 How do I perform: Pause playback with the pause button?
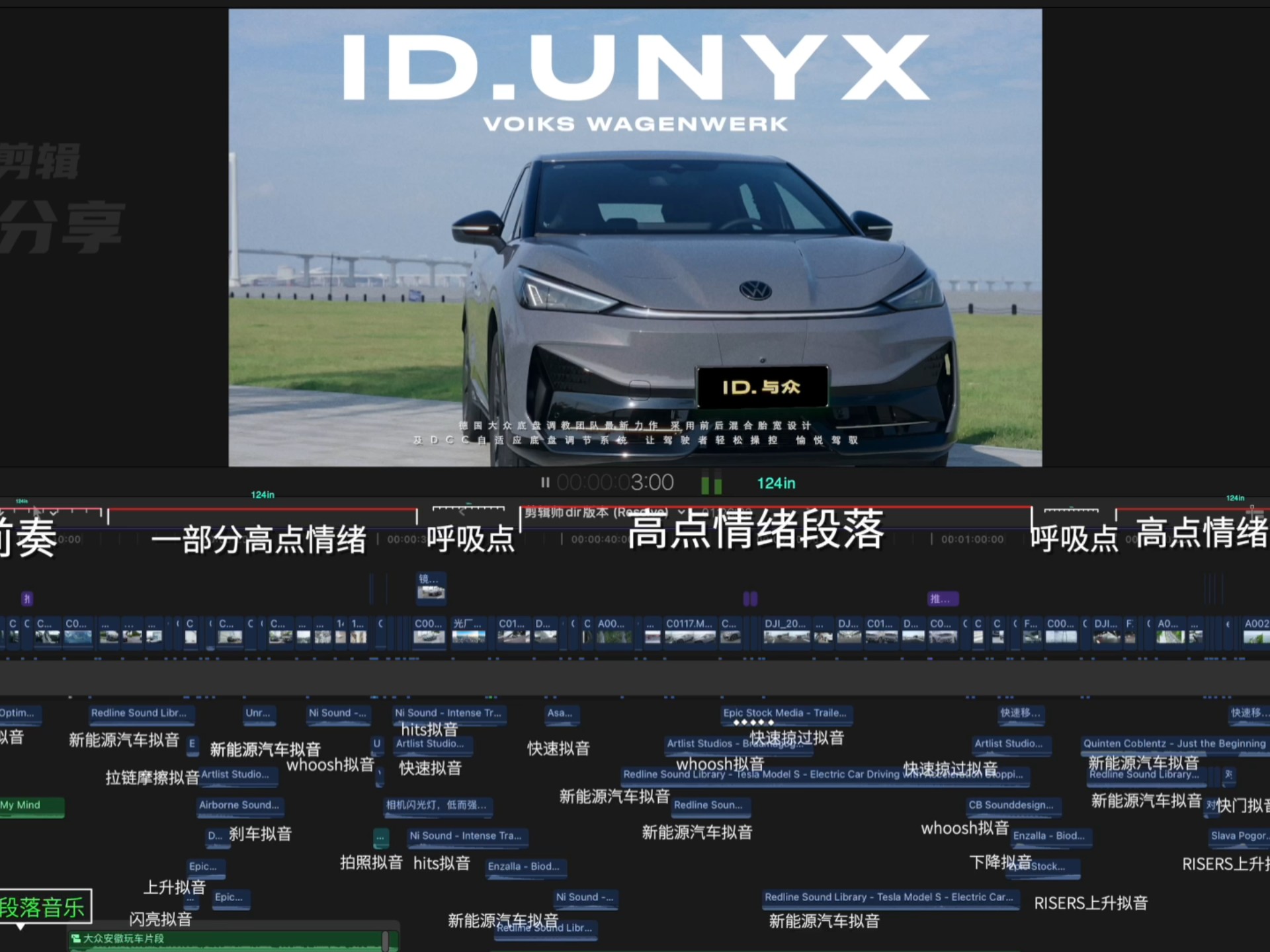point(545,483)
